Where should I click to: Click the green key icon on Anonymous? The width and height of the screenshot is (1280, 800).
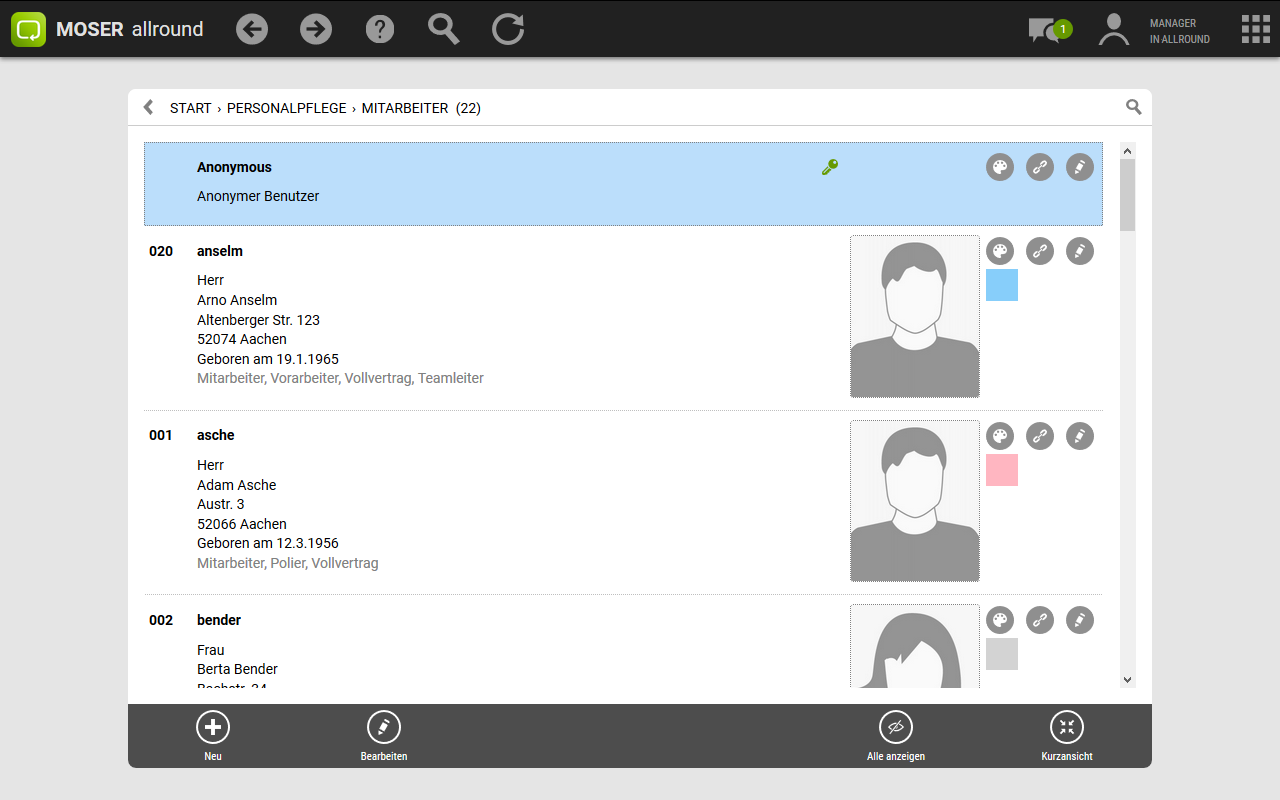tap(830, 167)
